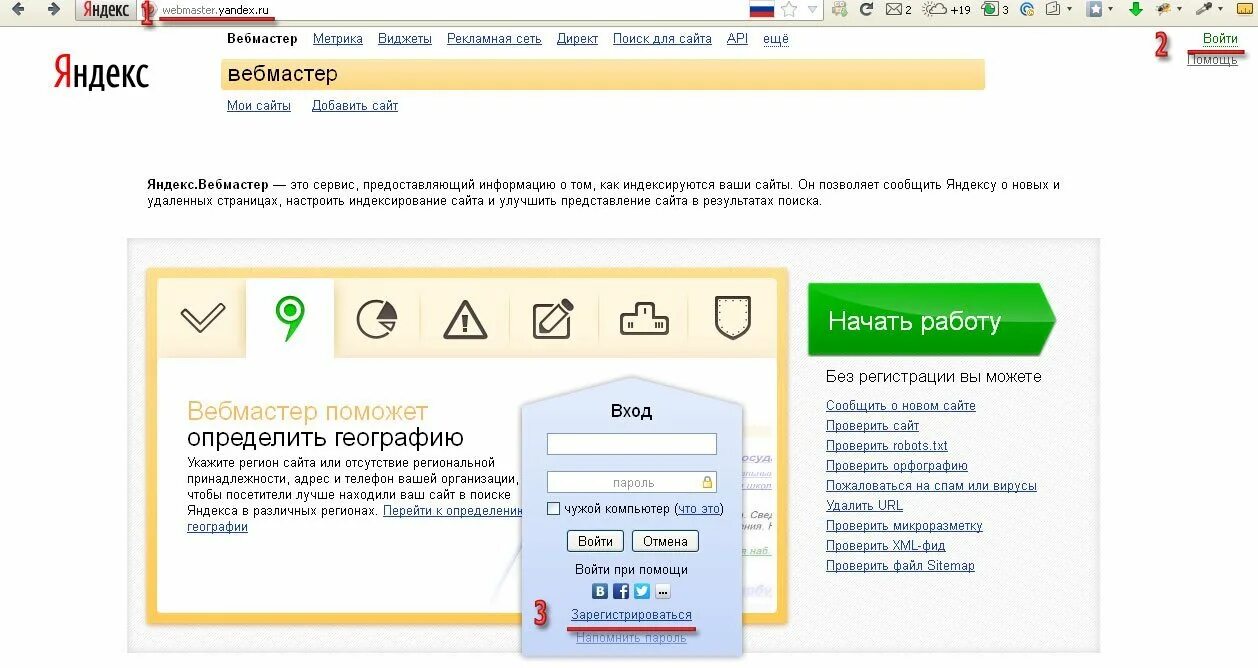Select the green map pin geography tab

tap(290, 319)
